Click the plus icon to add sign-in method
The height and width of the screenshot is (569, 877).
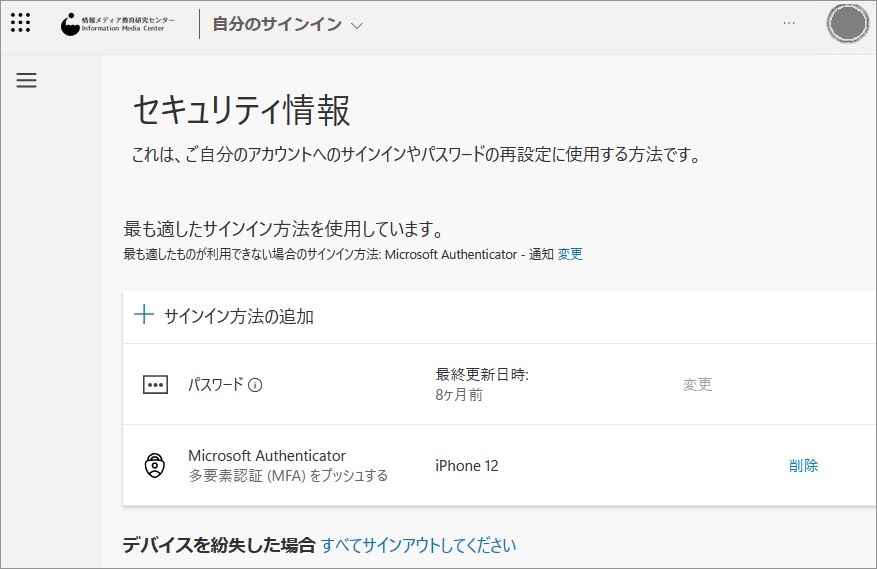(x=144, y=315)
